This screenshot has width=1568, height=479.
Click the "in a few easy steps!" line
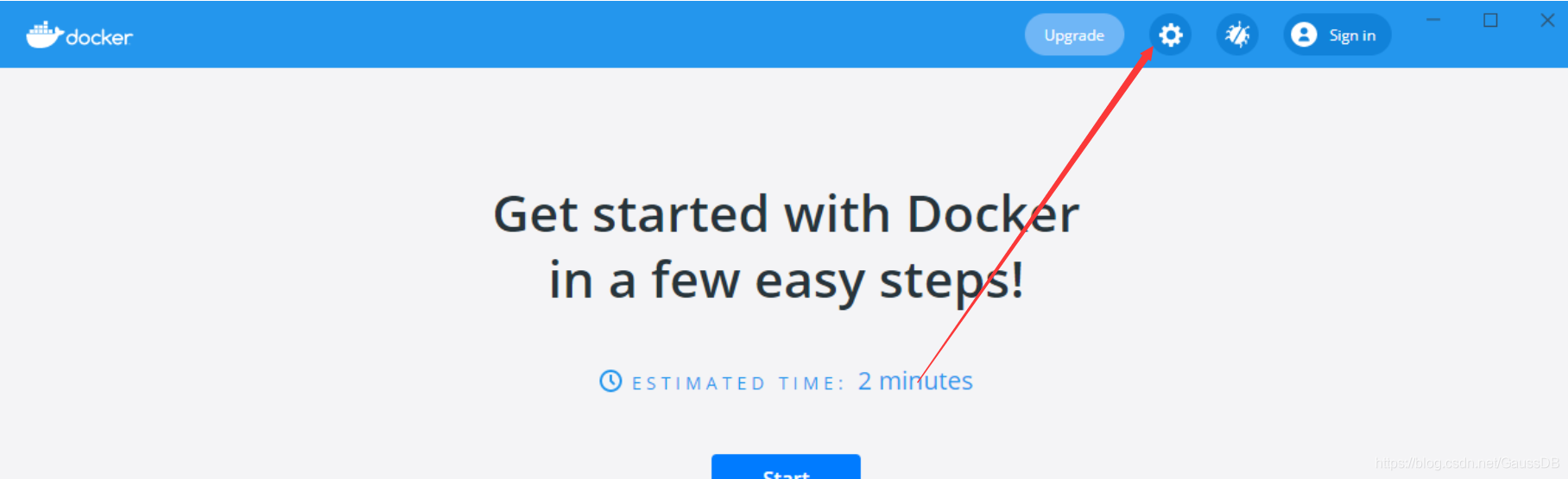pyautogui.click(x=786, y=280)
